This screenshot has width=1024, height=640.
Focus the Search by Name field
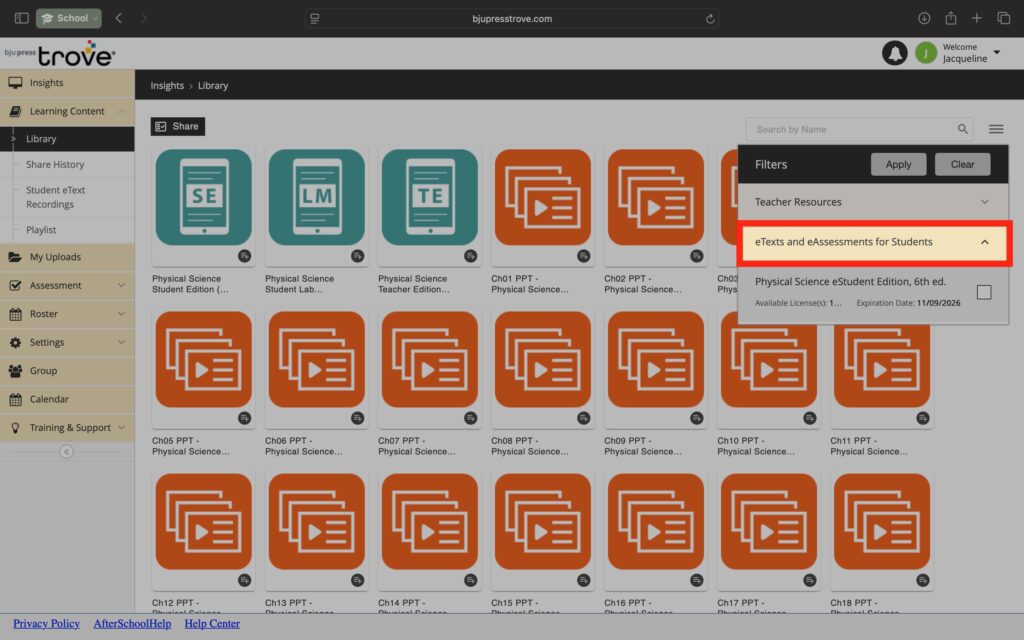pos(859,129)
